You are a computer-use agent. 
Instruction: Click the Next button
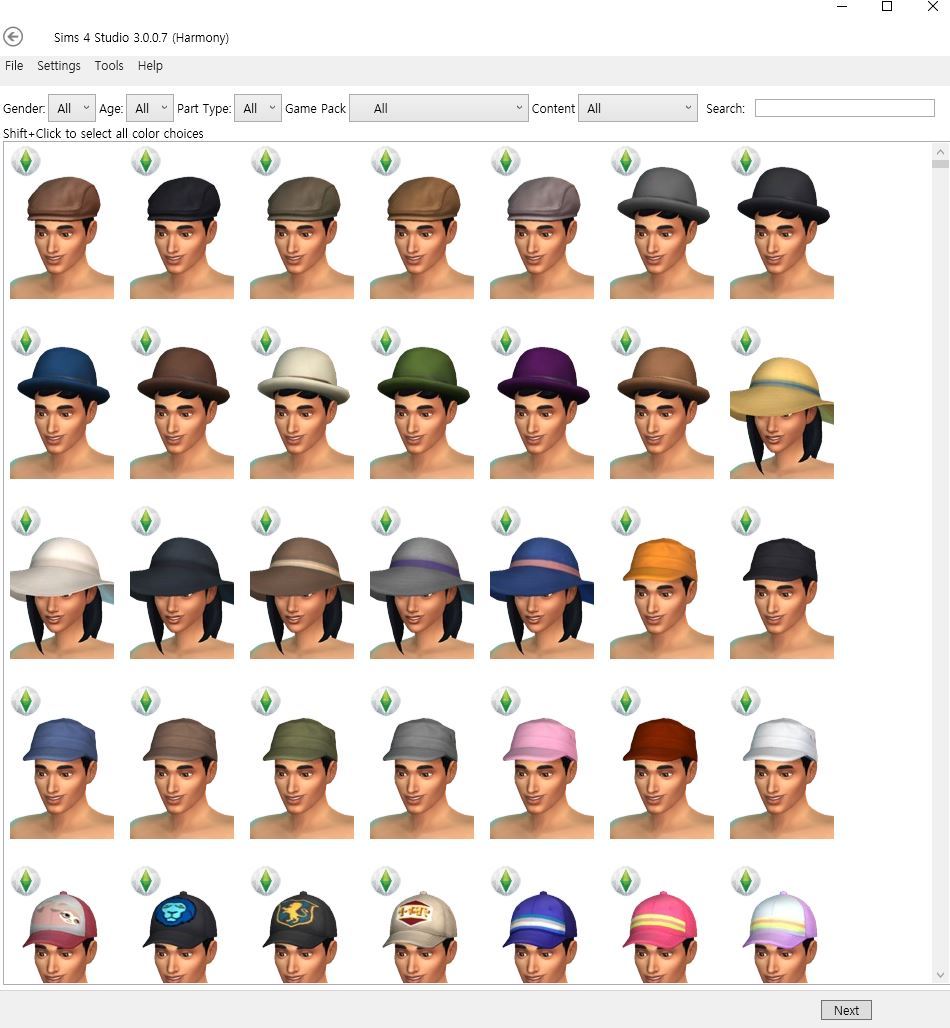tap(846, 1010)
